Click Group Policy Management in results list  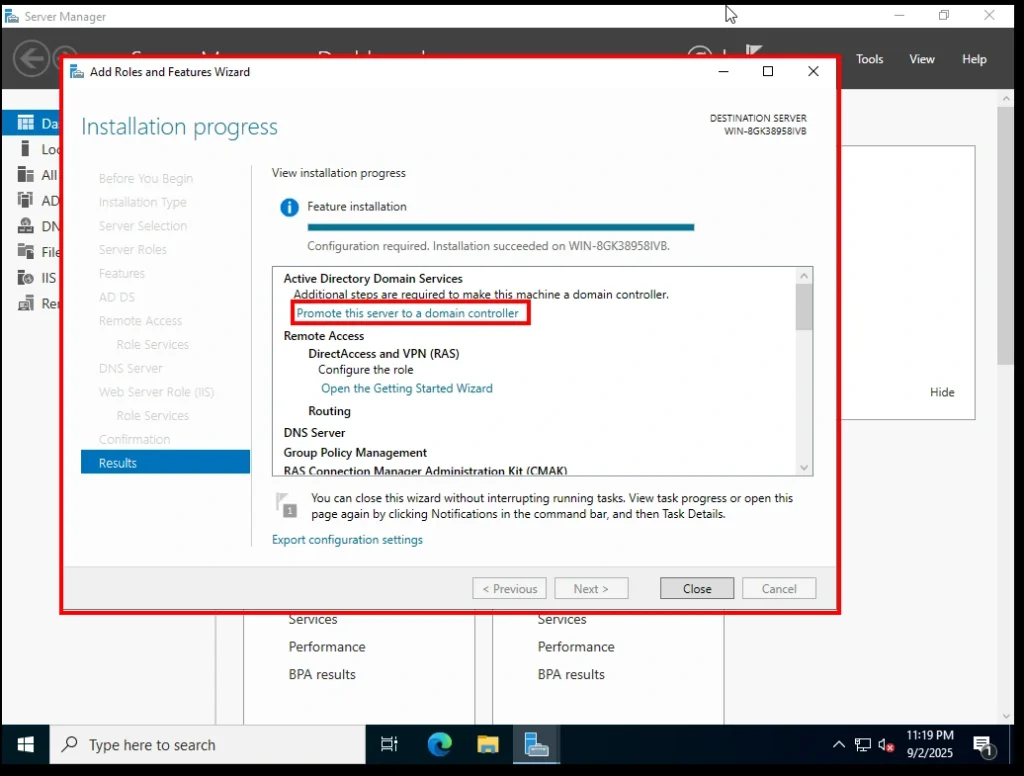click(355, 453)
